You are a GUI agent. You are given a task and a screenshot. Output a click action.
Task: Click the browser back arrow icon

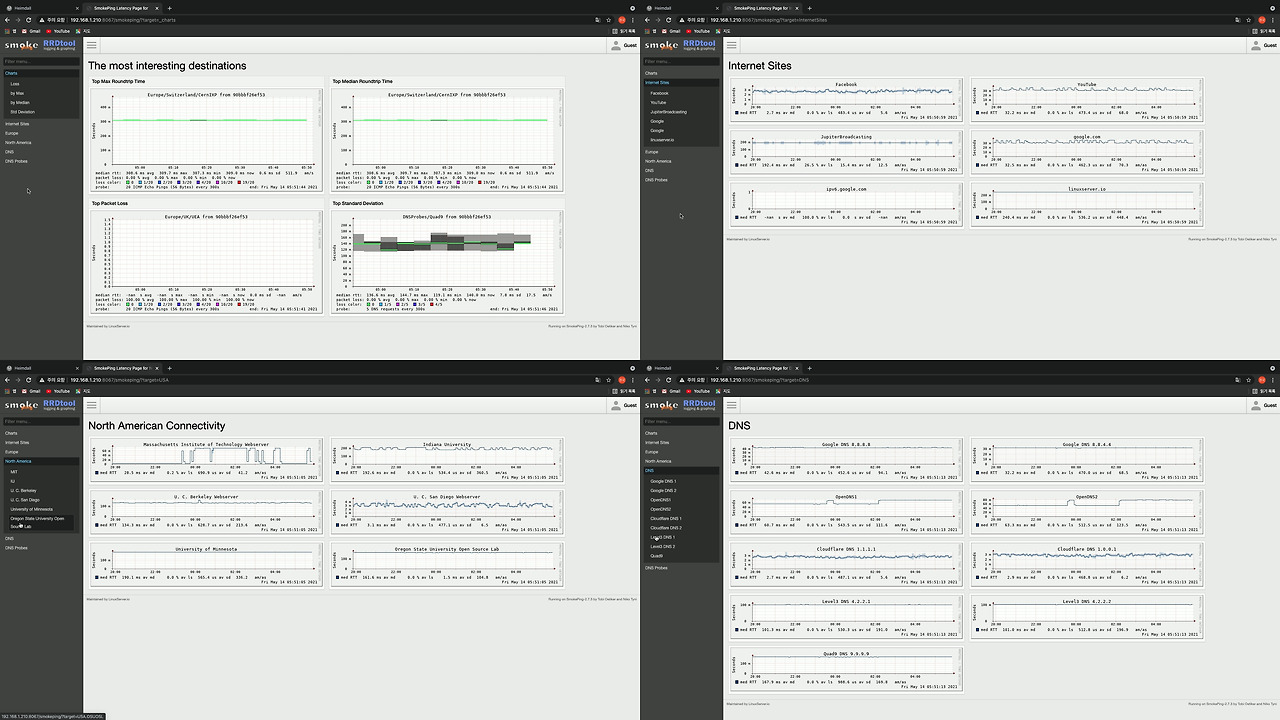[x=8, y=19]
